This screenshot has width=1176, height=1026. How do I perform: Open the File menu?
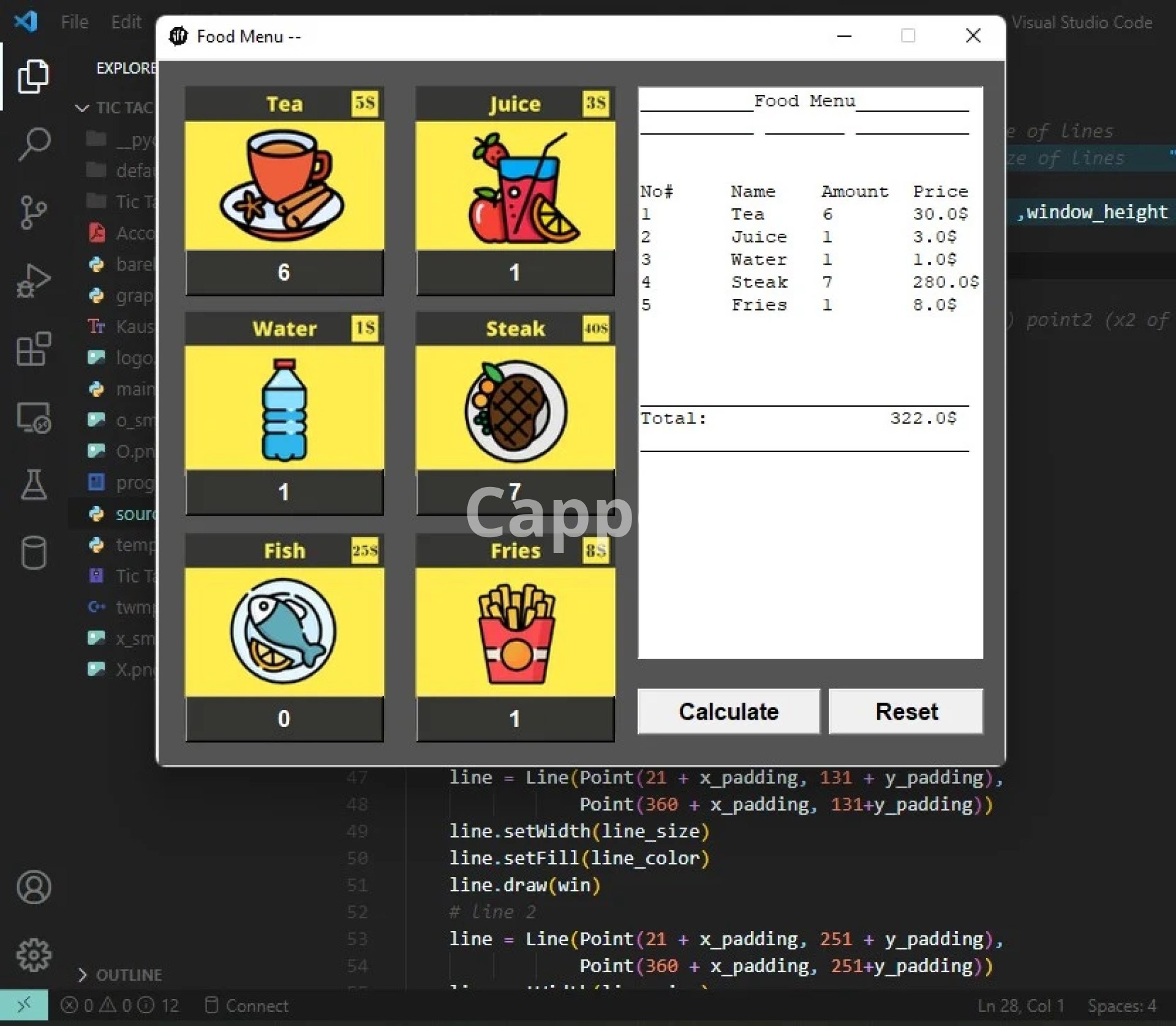(x=74, y=23)
